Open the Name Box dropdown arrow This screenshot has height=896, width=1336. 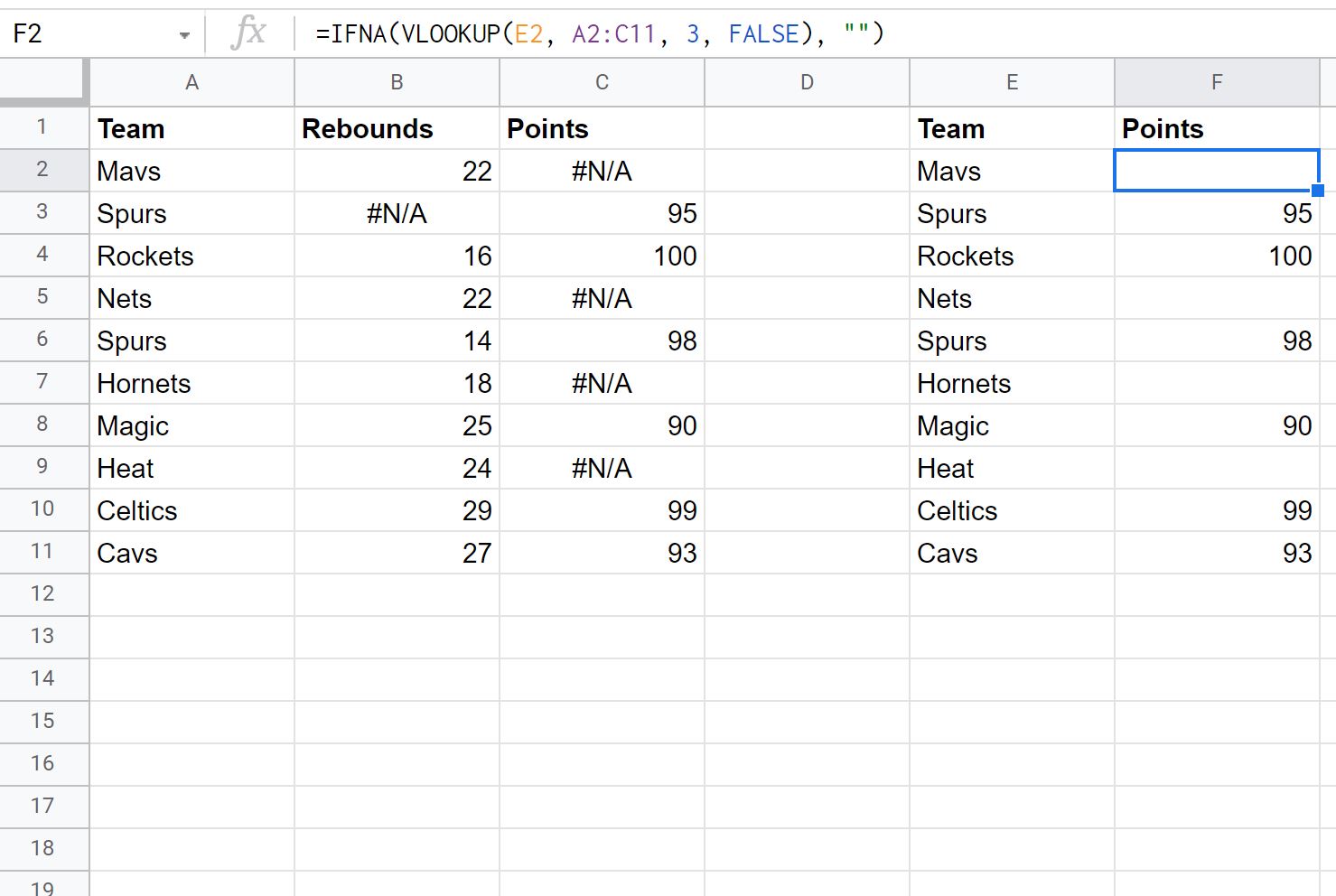click(184, 35)
